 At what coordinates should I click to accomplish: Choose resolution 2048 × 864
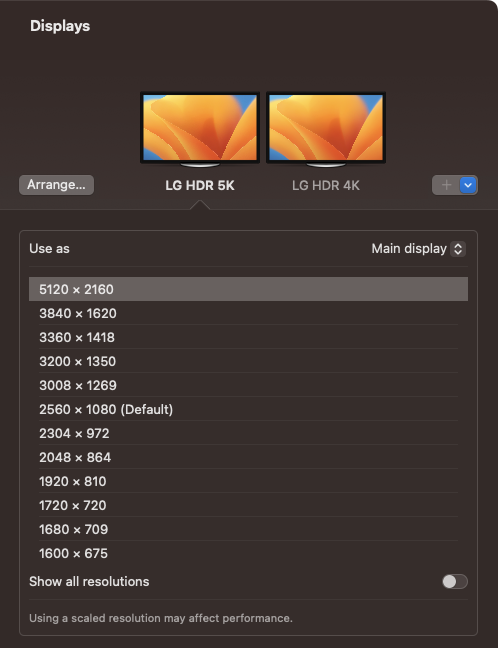(x=248, y=457)
